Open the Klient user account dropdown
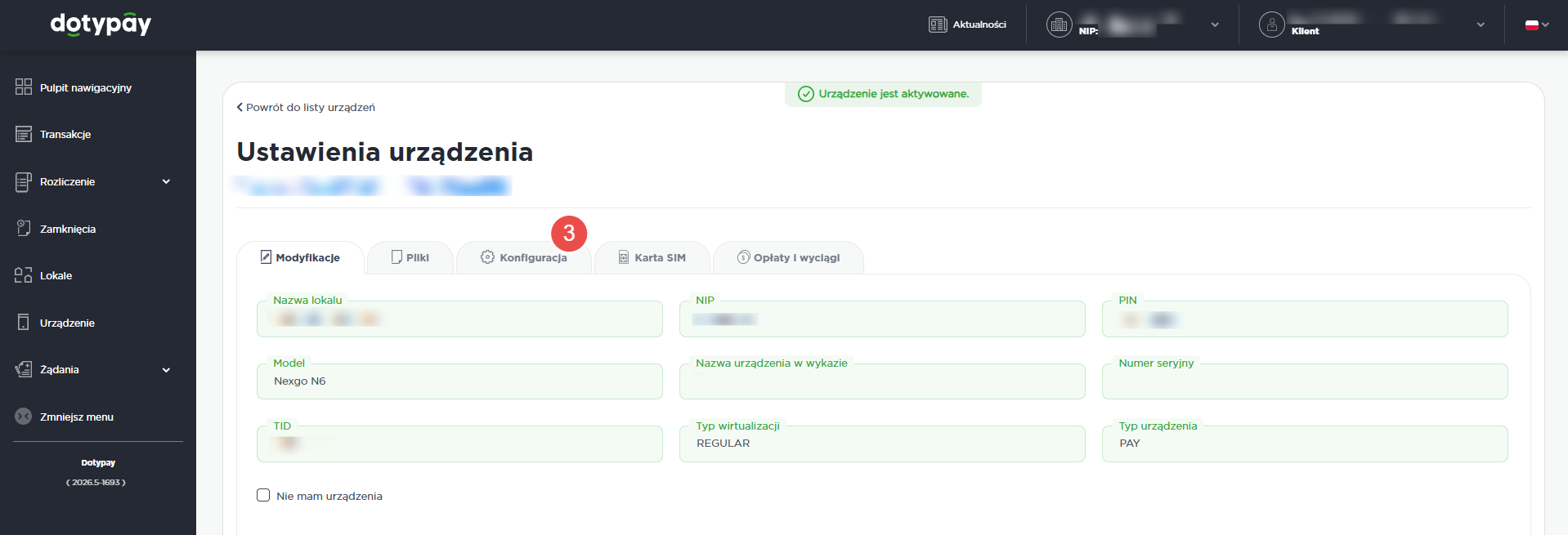 [1480, 25]
